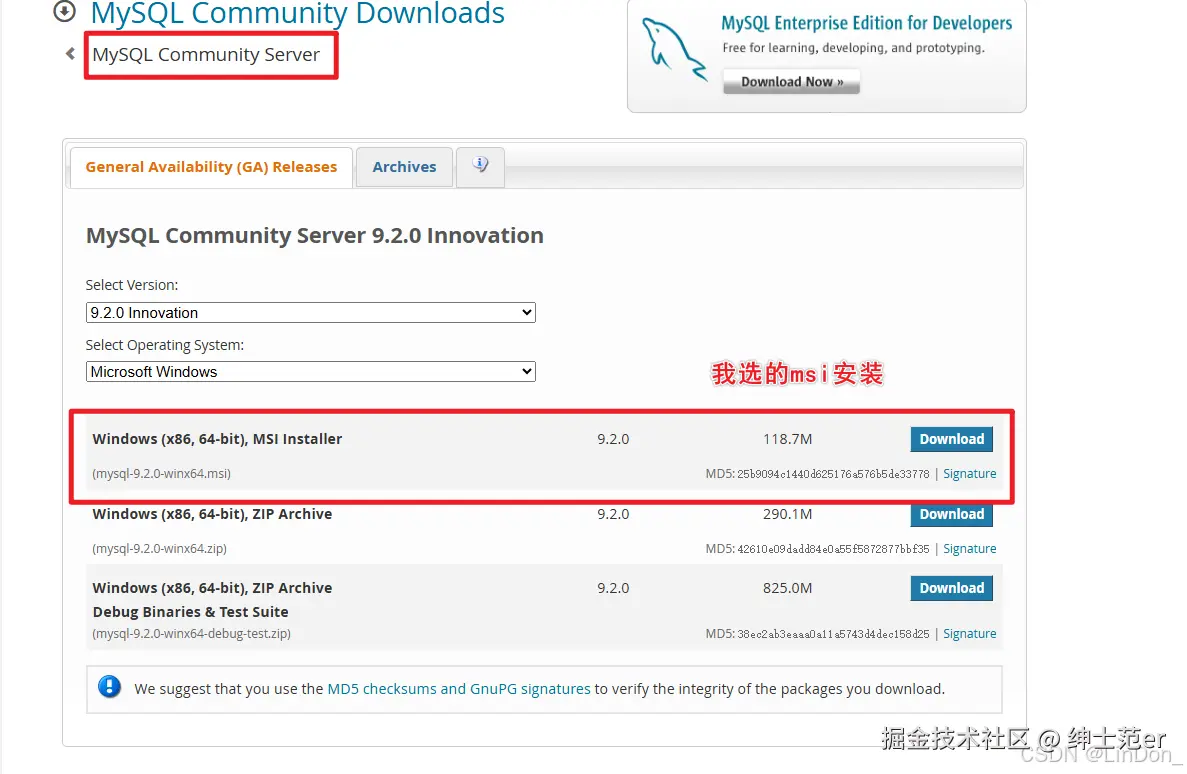1187x774 pixels.
Task: Click MySQL Community Server 9.2.0 Innovation heading
Action: [314, 236]
